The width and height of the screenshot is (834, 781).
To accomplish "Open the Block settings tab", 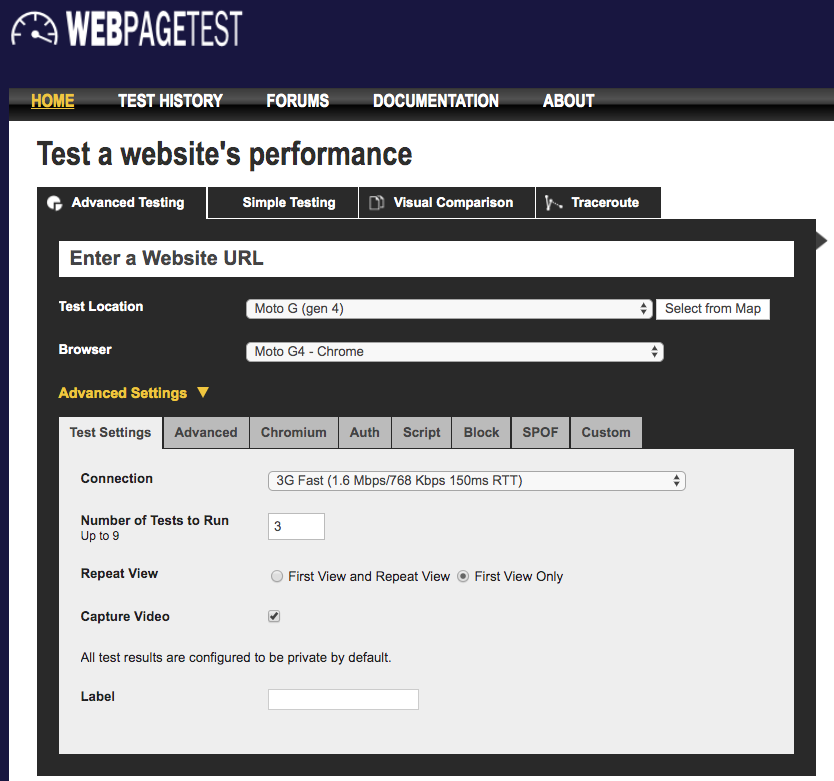I will (481, 433).
